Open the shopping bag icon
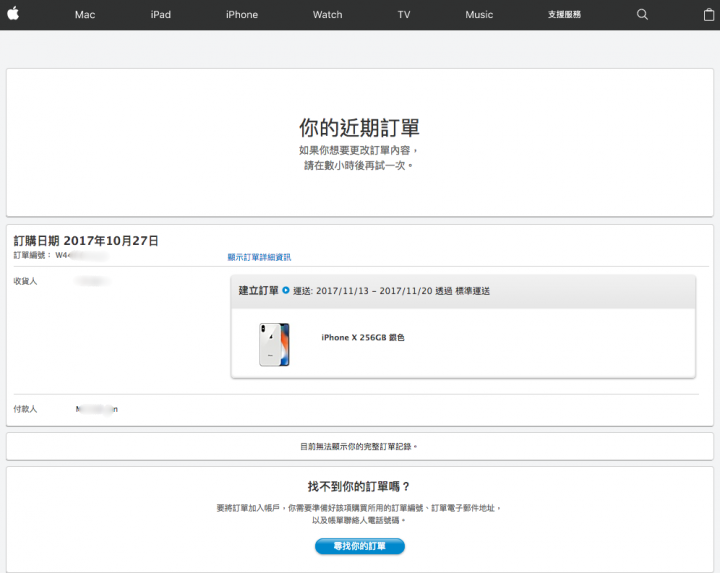Viewport: 720px width, 573px height. click(x=709, y=15)
